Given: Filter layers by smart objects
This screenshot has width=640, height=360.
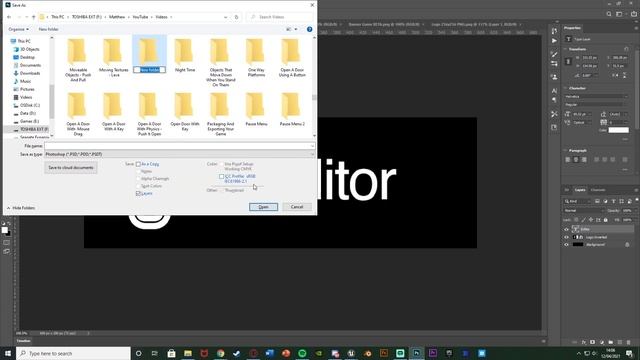Looking at the screenshot, I should click(629, 201).
